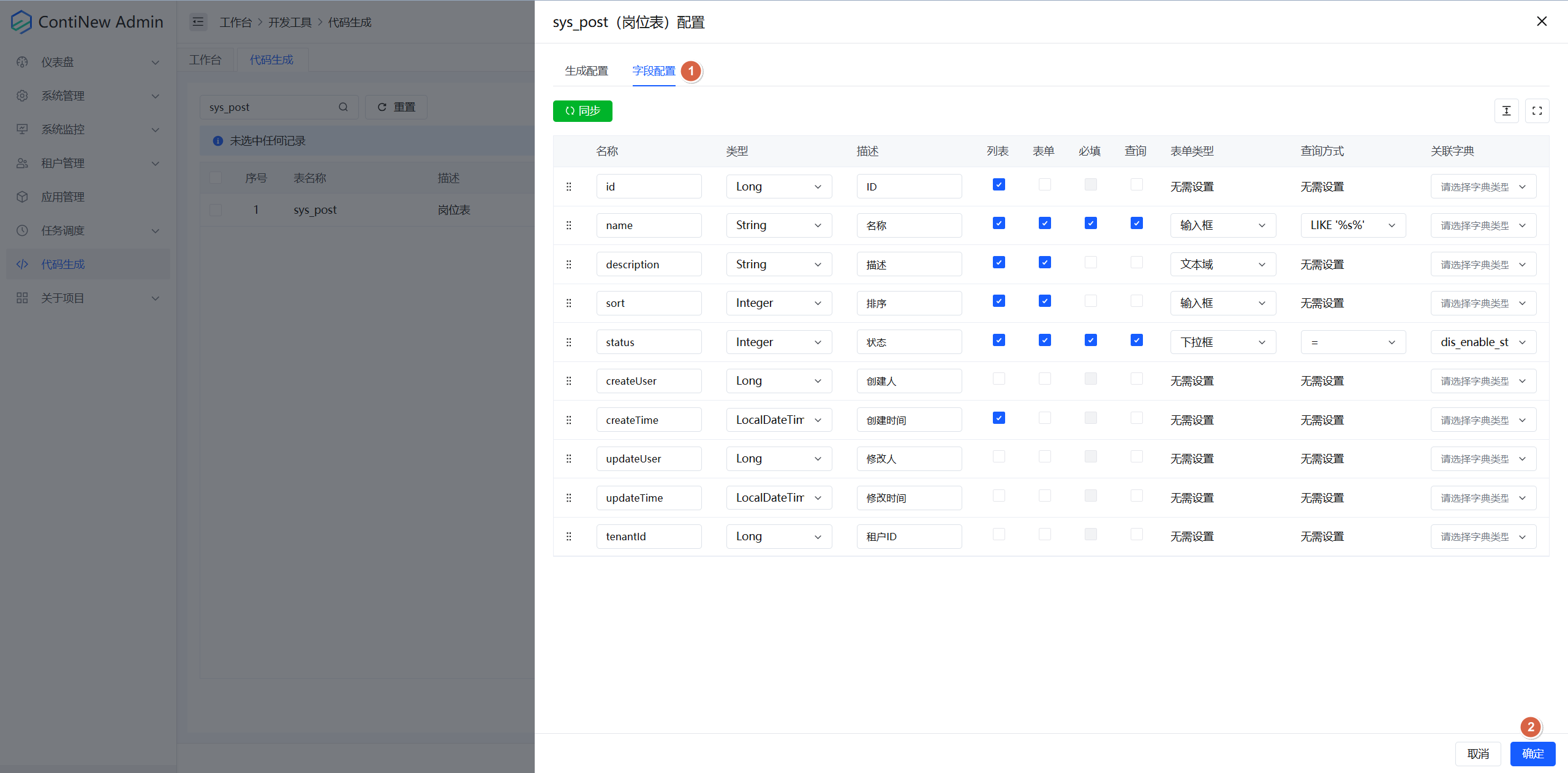Switch to the 生成配置 tab
This screenshot has height=773, width=1568.
click(x=586, y=71)
